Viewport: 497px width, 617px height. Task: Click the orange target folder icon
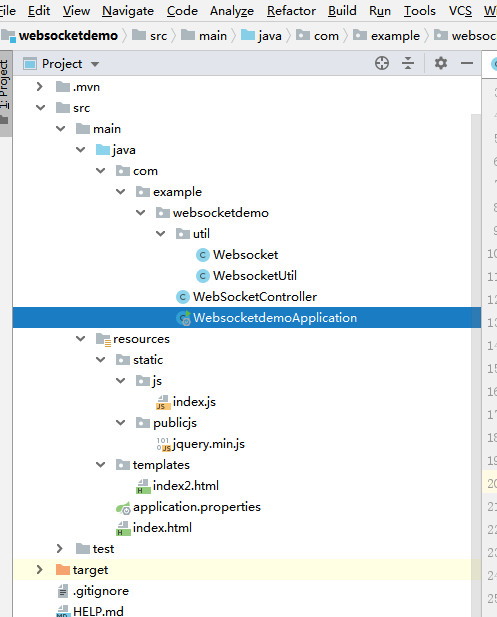coord(63,570)
